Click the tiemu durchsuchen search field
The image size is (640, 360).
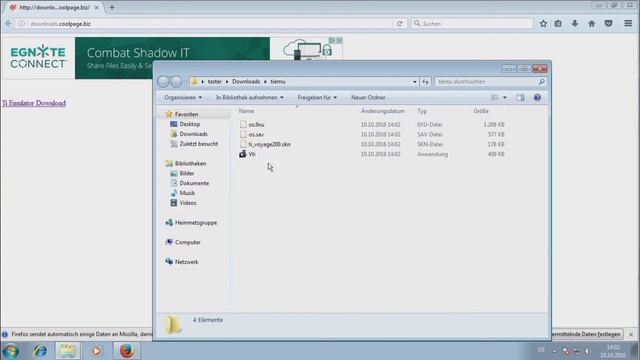491,82
